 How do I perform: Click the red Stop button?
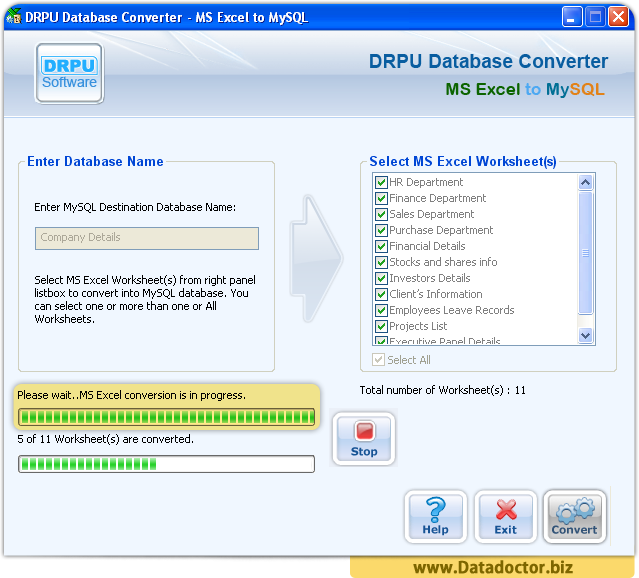tap(364, 439)
